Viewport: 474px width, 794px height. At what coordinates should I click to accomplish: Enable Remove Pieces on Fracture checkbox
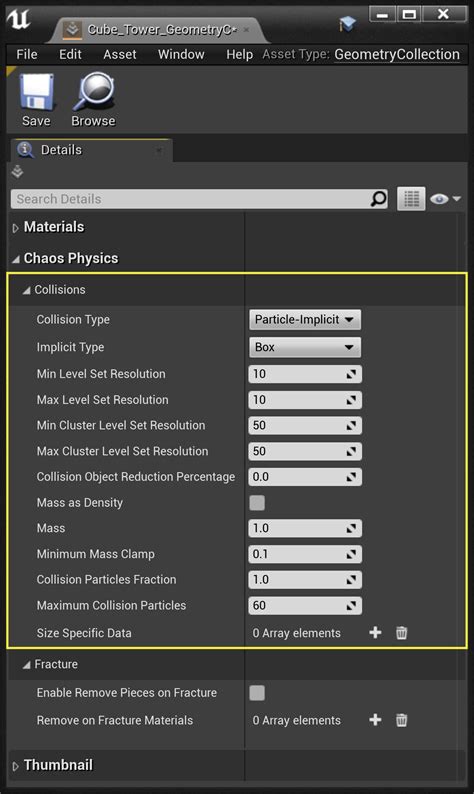pos(257,693)
